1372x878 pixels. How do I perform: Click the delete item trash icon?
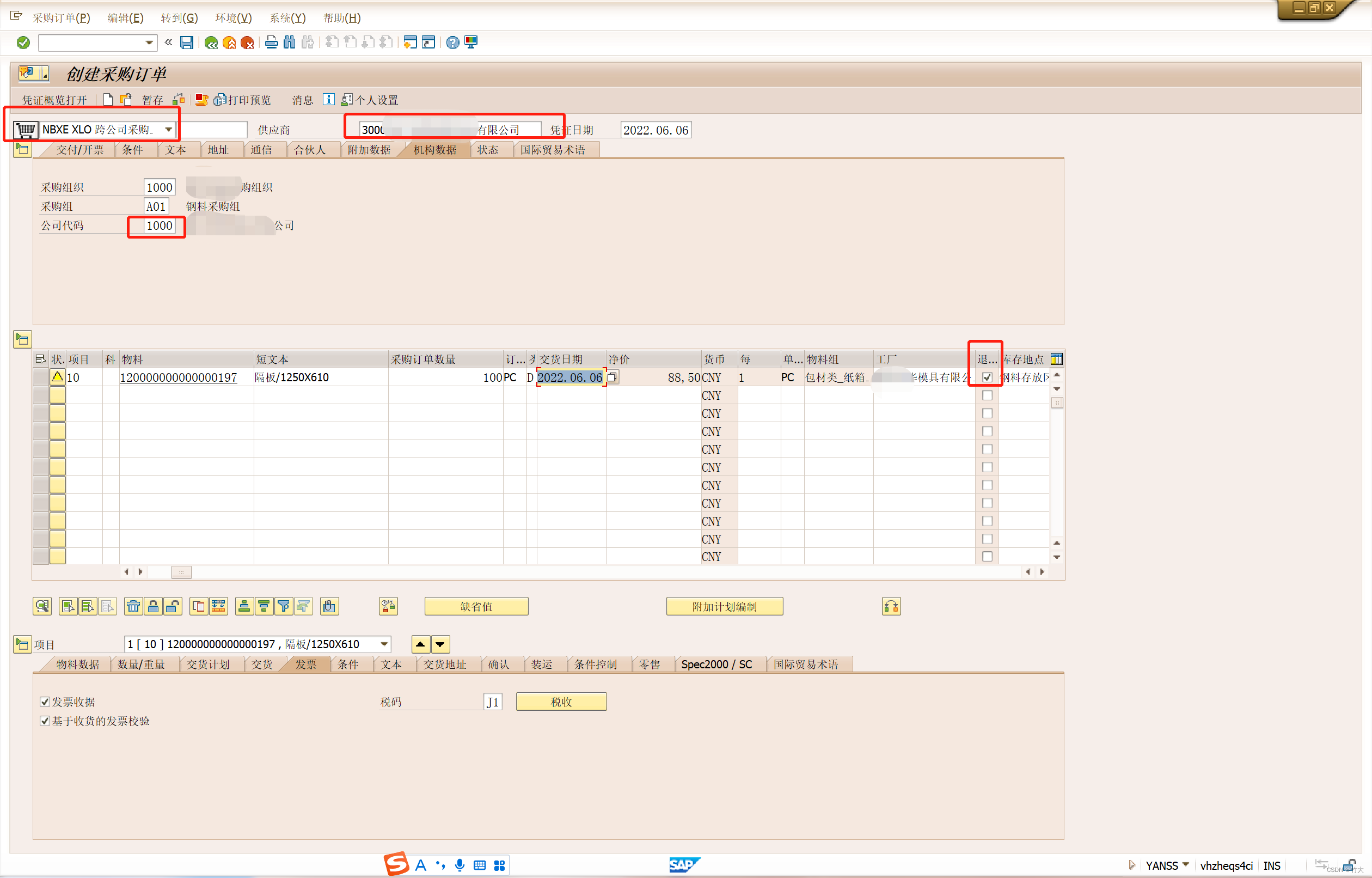pyautogui.click(x=133, y=606)
